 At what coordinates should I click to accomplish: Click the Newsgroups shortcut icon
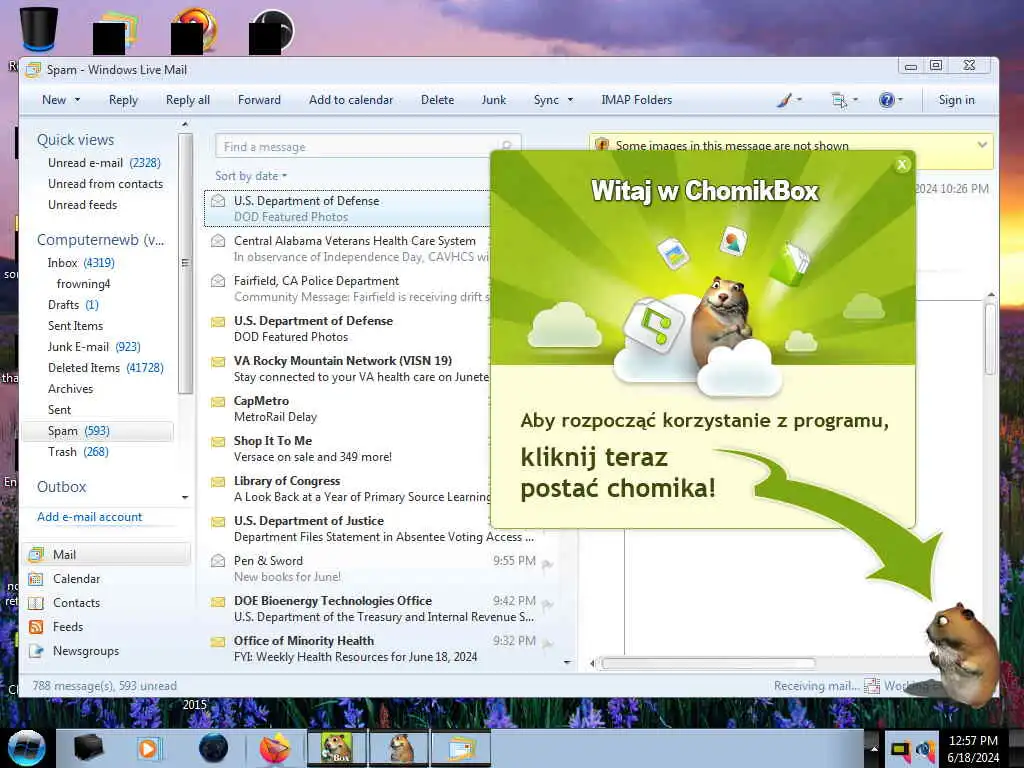pyautogui.click(x=36, y=651)
